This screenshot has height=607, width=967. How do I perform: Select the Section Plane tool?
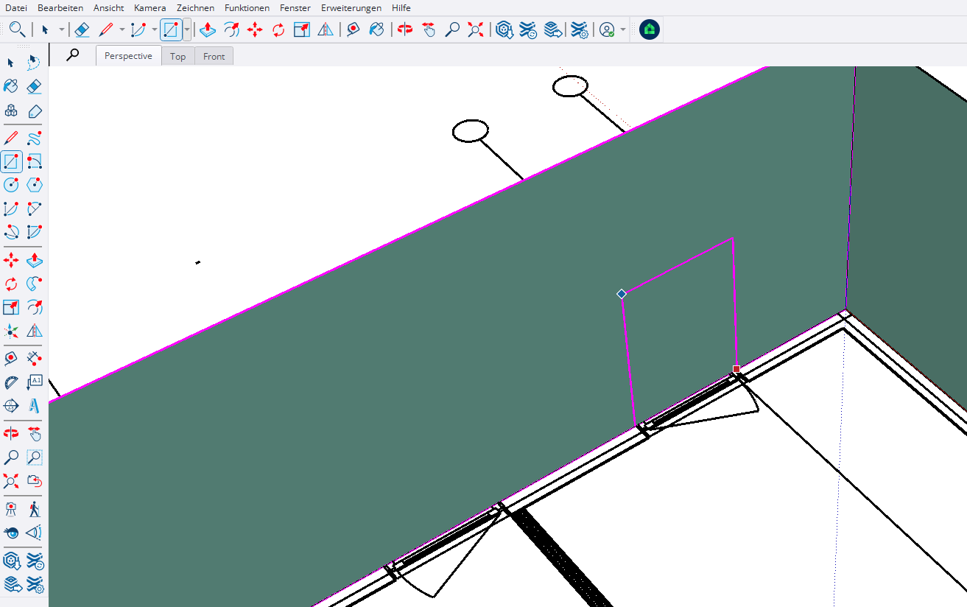coord(11,406)
